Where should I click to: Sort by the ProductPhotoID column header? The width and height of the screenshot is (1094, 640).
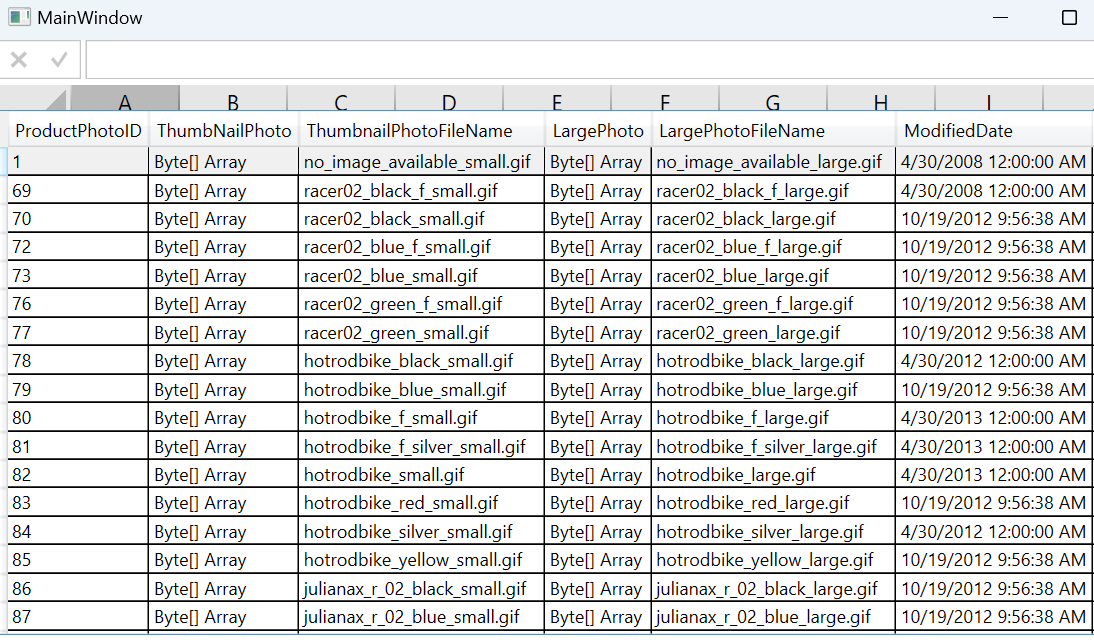click(78, 131)
